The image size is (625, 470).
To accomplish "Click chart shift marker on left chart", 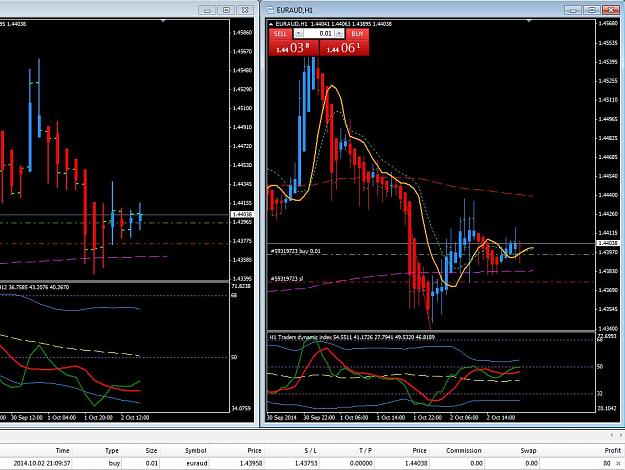I will pyautogui.click(x=163, y=20).
